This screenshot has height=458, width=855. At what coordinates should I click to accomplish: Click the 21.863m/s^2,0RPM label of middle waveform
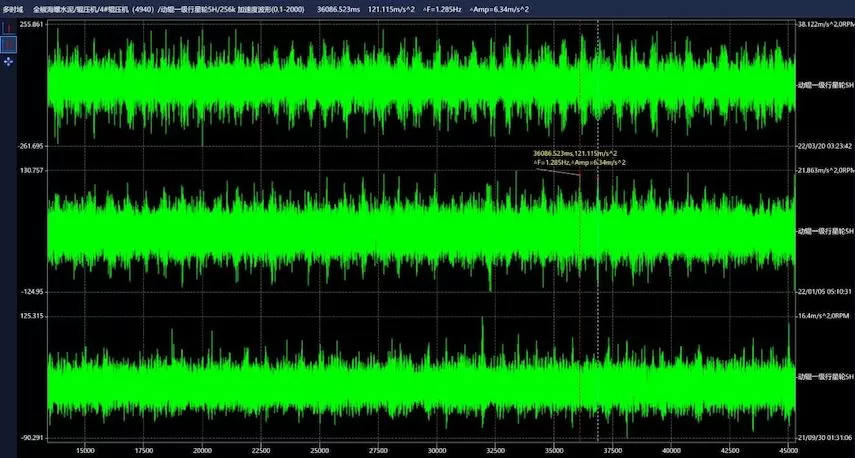(x=824, y=170)
